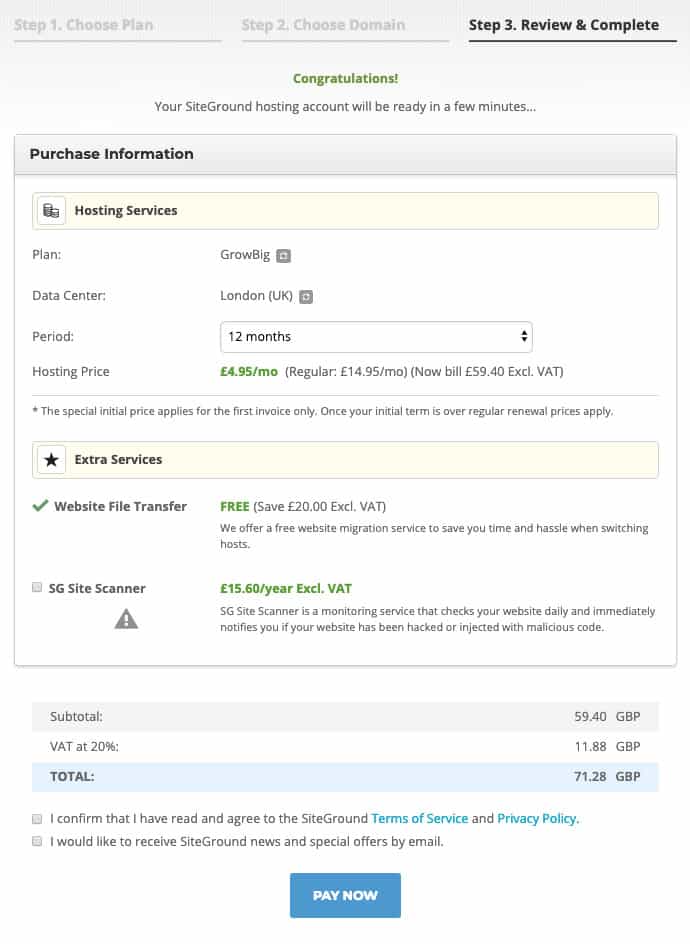
Task: Click the Congratulations! message
Action: click(345, 78)
